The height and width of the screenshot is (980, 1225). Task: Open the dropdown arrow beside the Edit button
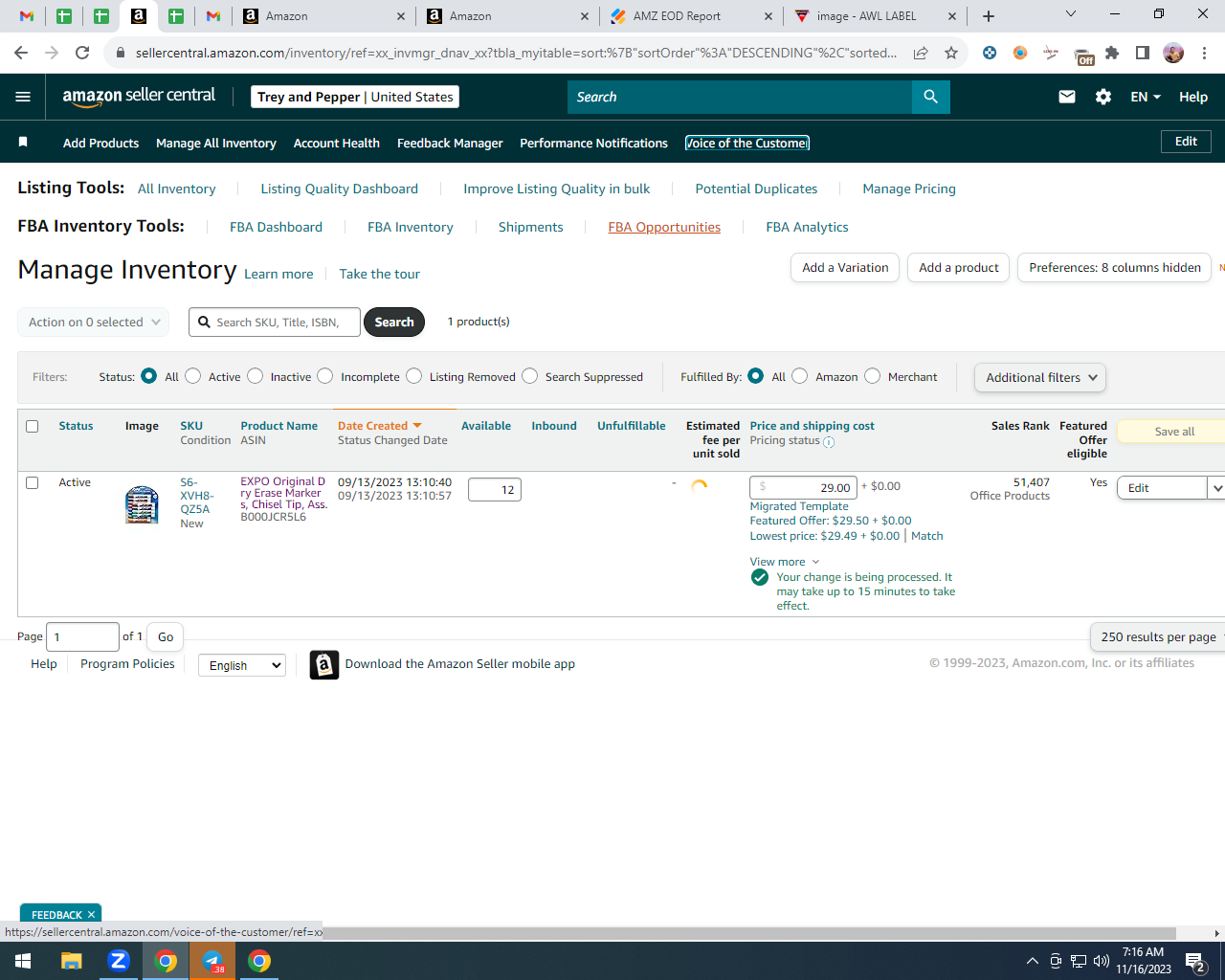(1216, 488)
